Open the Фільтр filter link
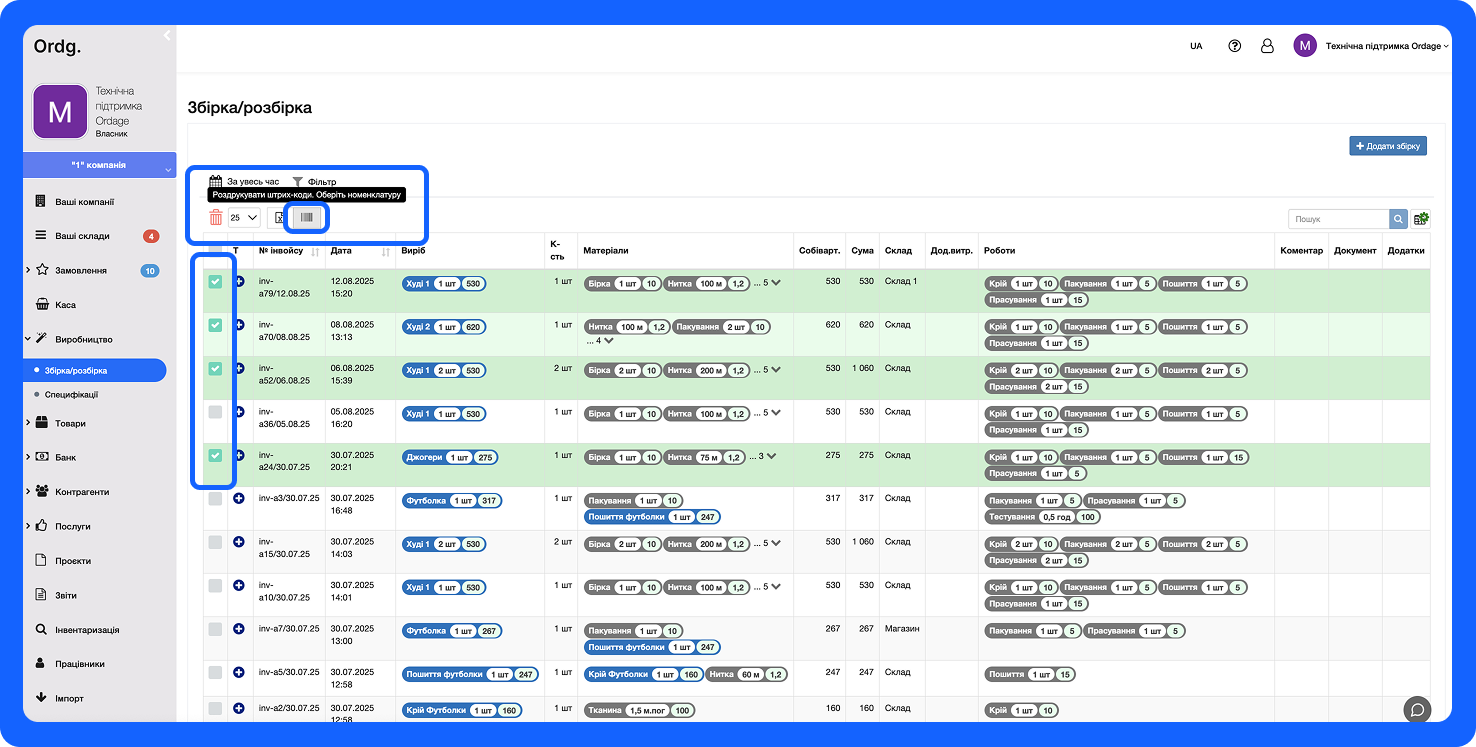The width and height of the screenshot is (1476, 747). tap(314, 182)
